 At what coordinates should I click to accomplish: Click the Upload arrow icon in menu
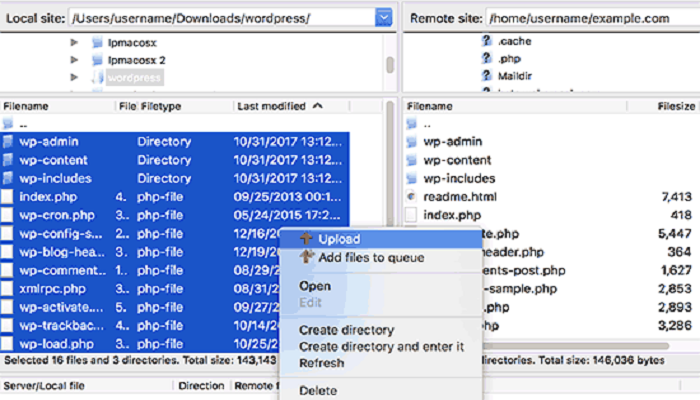click(x=306, y=238)
